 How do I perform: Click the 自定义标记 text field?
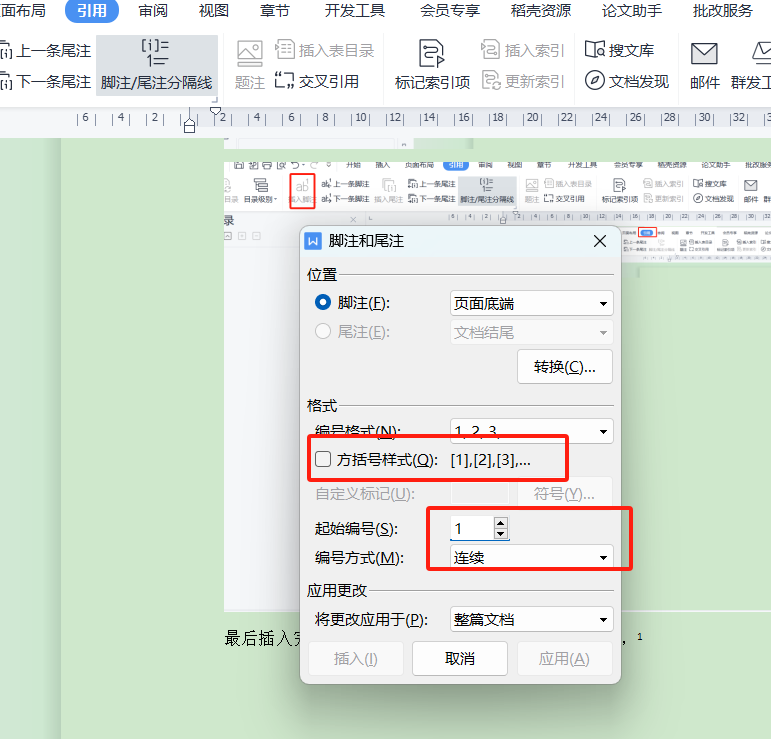[x=479, y=493]
